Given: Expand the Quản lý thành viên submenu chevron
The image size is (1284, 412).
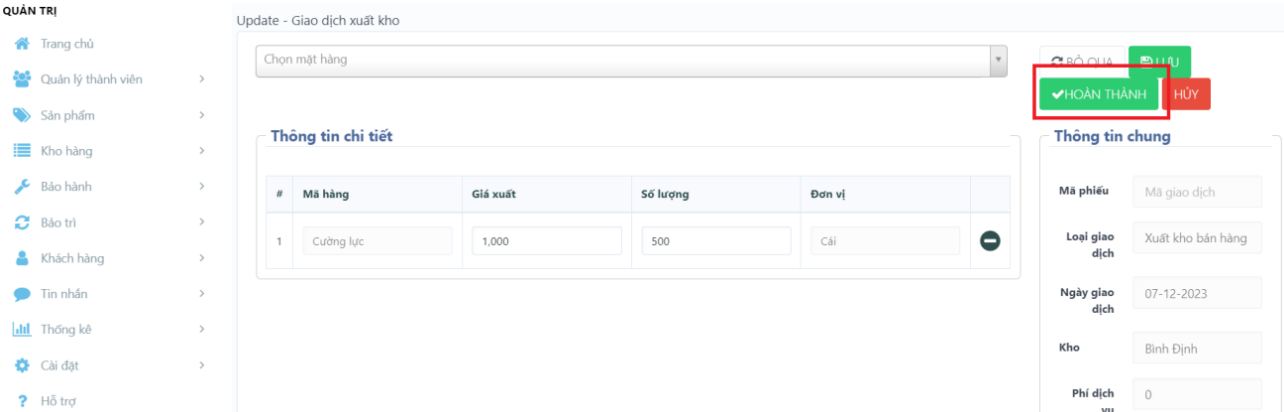Looking at the screenshot, I should [202, 80].
